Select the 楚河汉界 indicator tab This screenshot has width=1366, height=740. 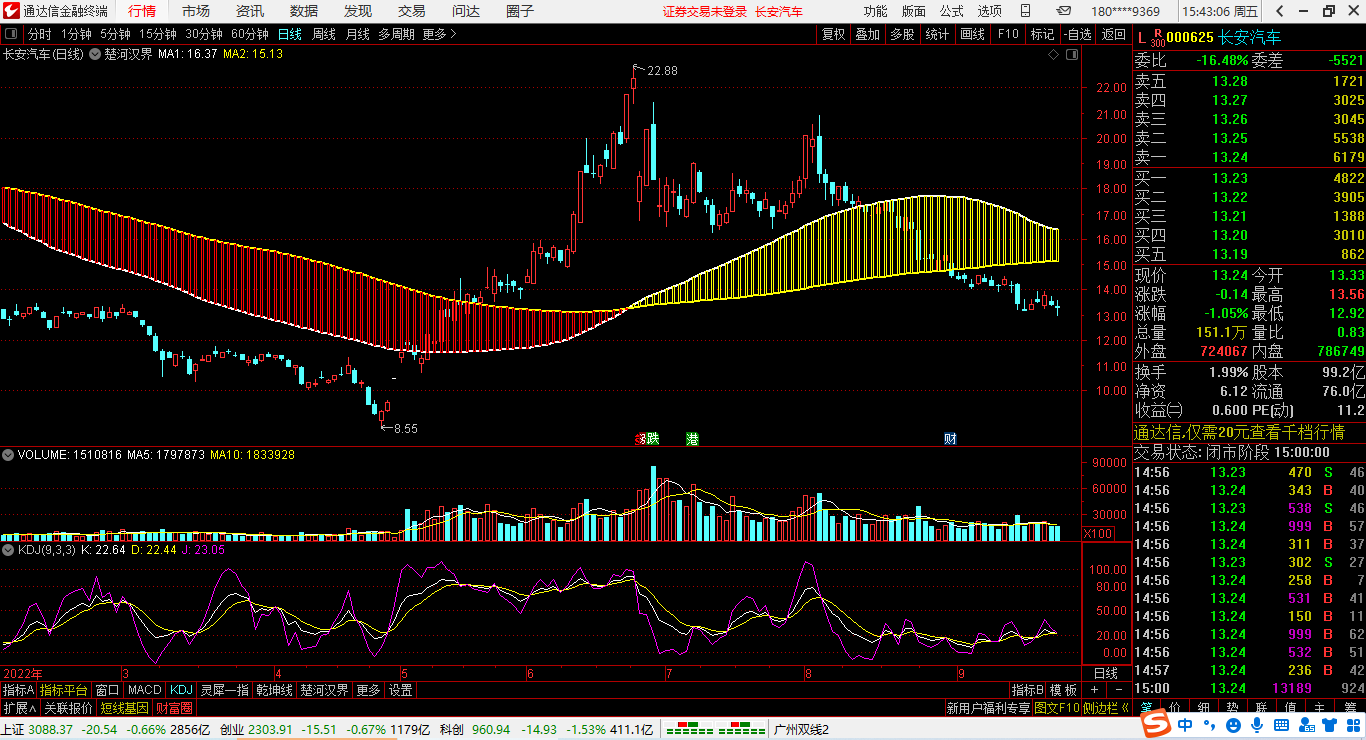click(324, 690)
